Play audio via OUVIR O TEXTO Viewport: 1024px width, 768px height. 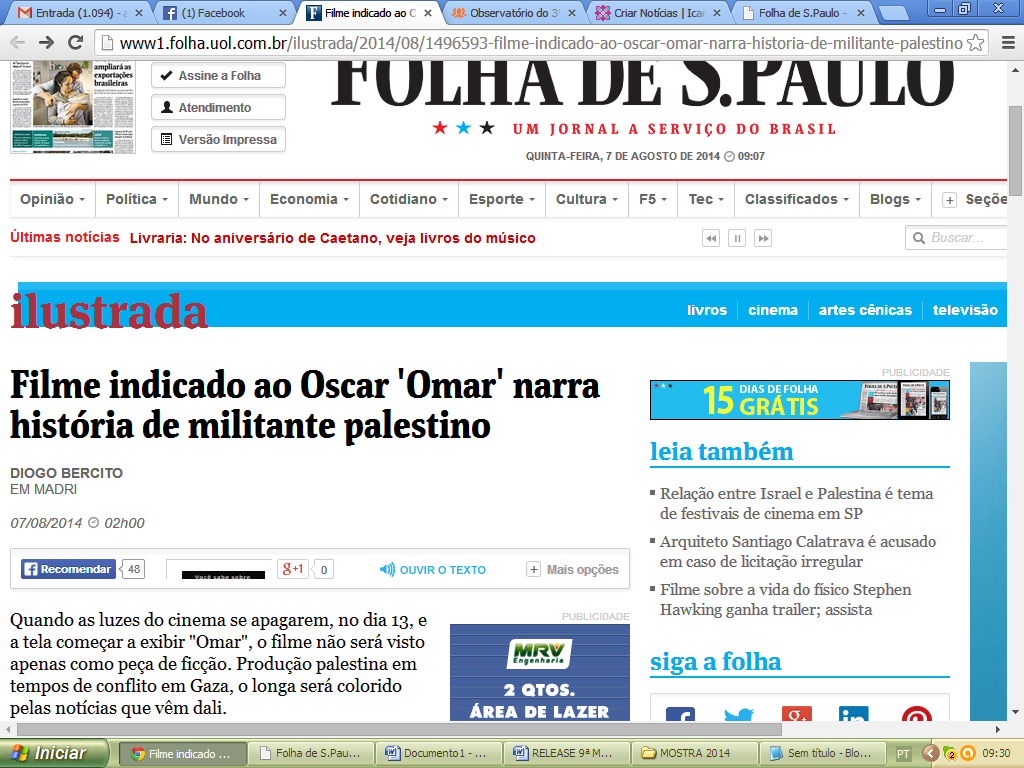[432, 569]
